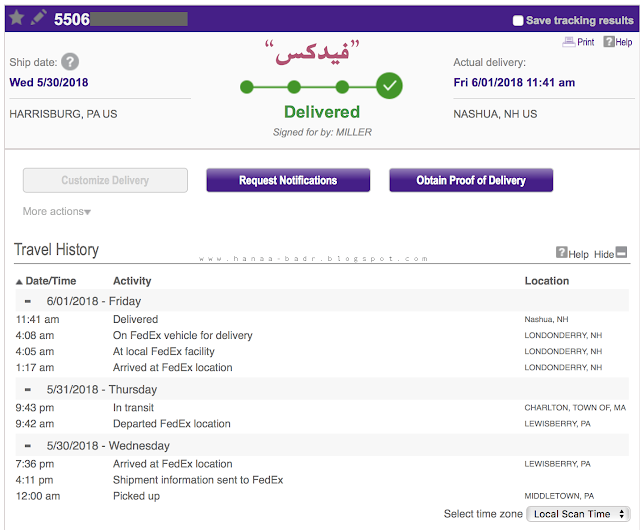Click the Activity column header

tap(132, 281)
